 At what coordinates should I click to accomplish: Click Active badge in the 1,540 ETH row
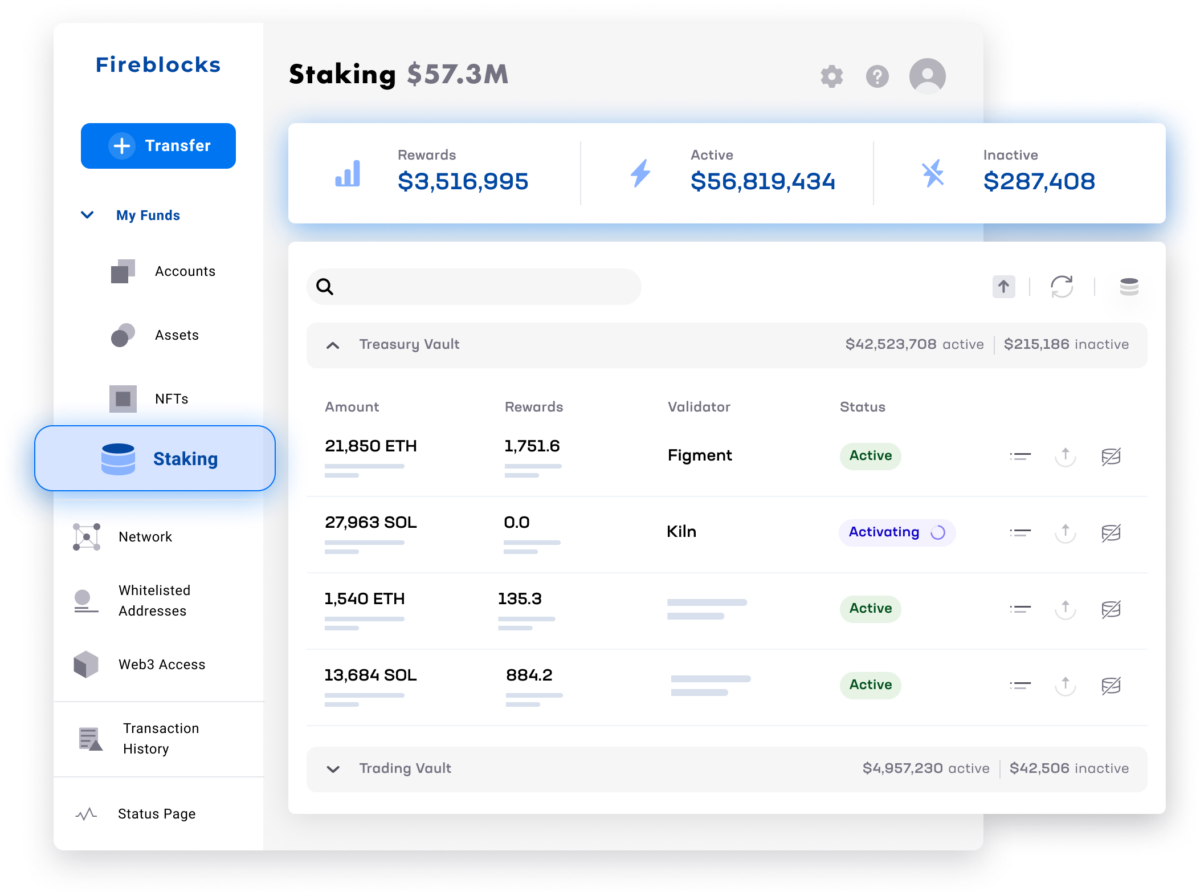(x=870, y=609)
